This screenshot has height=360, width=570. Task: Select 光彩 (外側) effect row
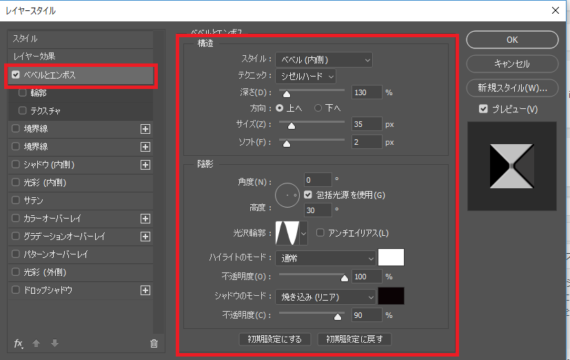80,272
